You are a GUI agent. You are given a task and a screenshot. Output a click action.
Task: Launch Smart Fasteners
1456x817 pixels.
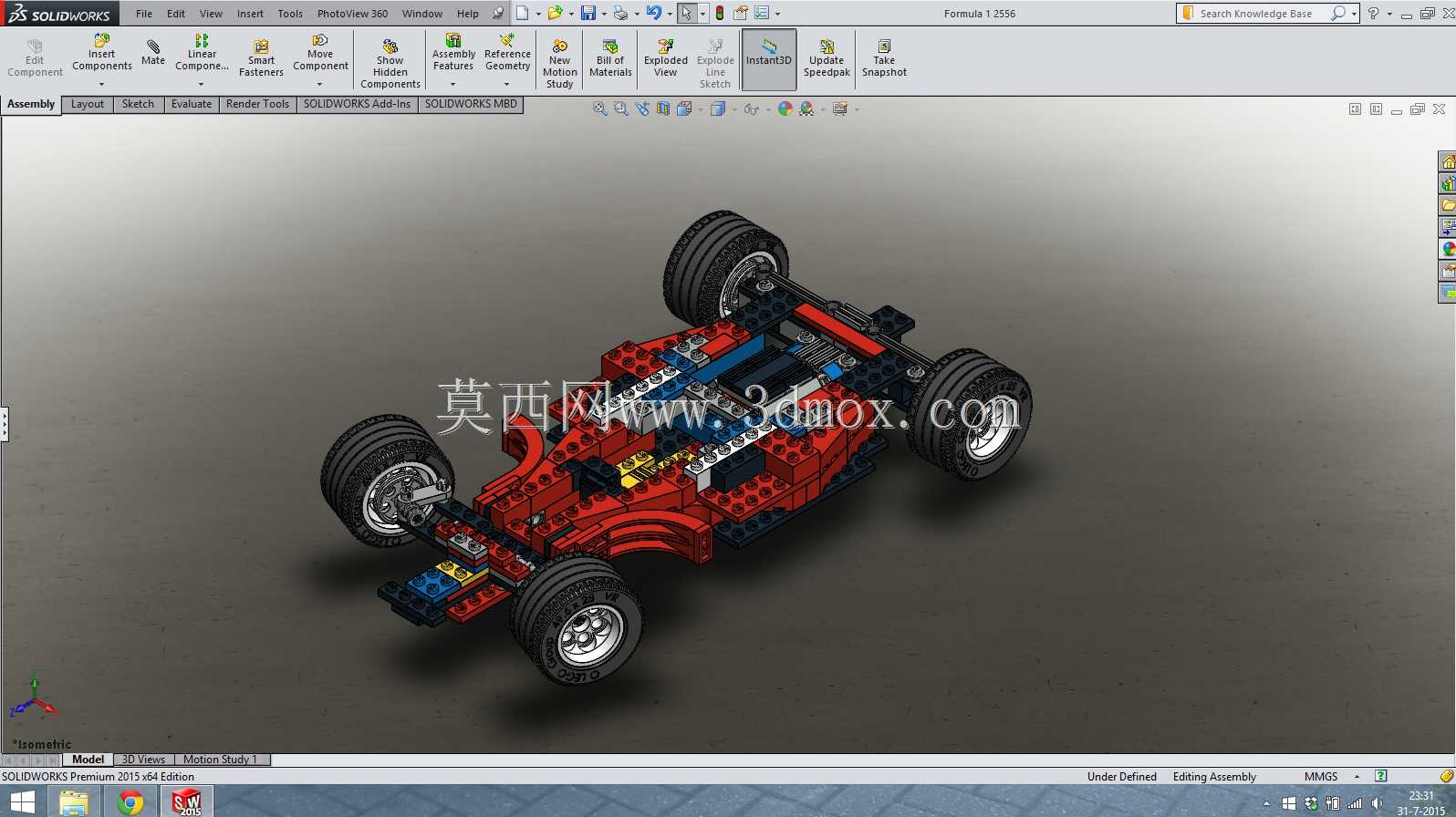[261, 58]
